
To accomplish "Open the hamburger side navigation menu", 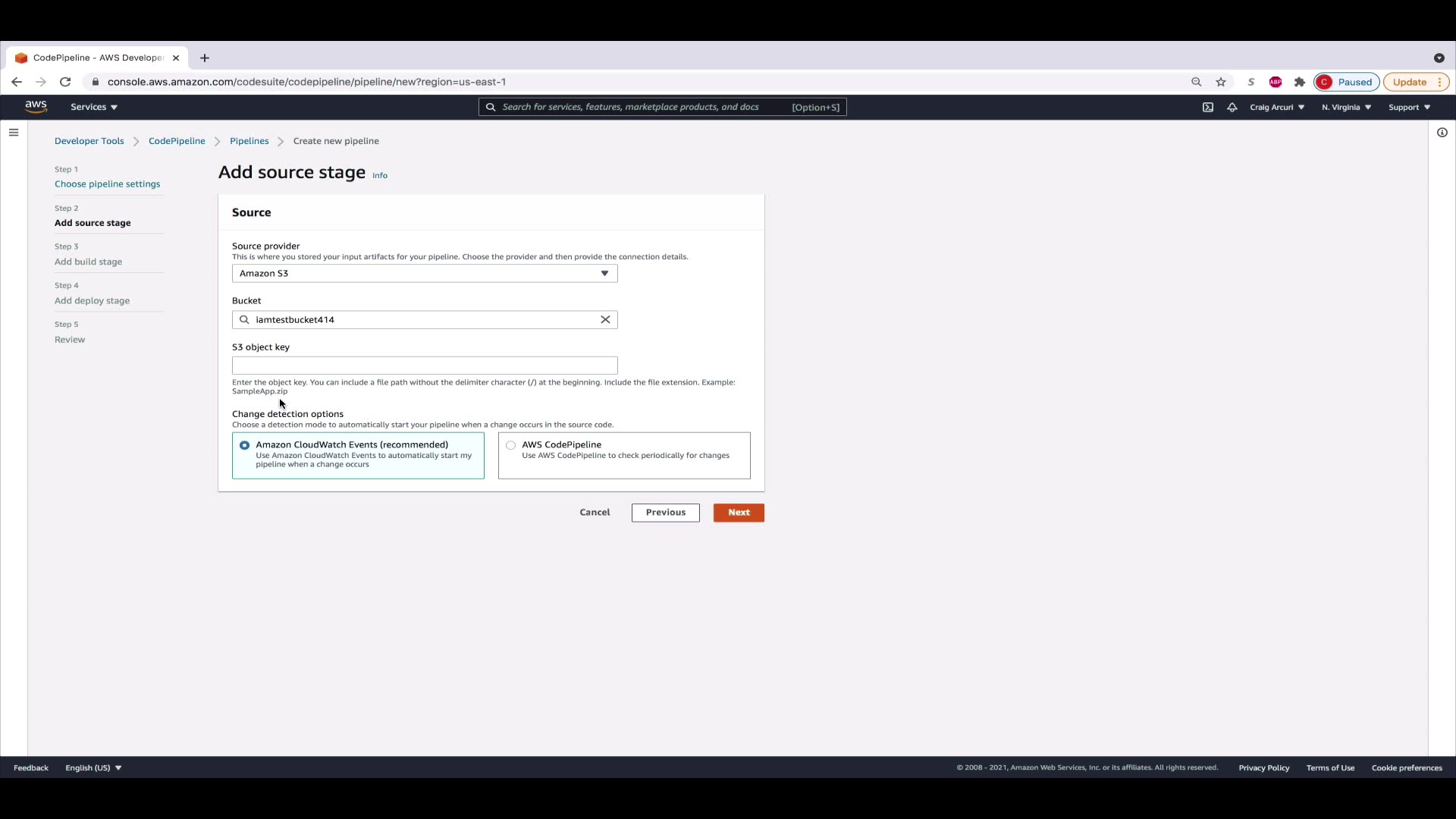I will coord(14,133).
